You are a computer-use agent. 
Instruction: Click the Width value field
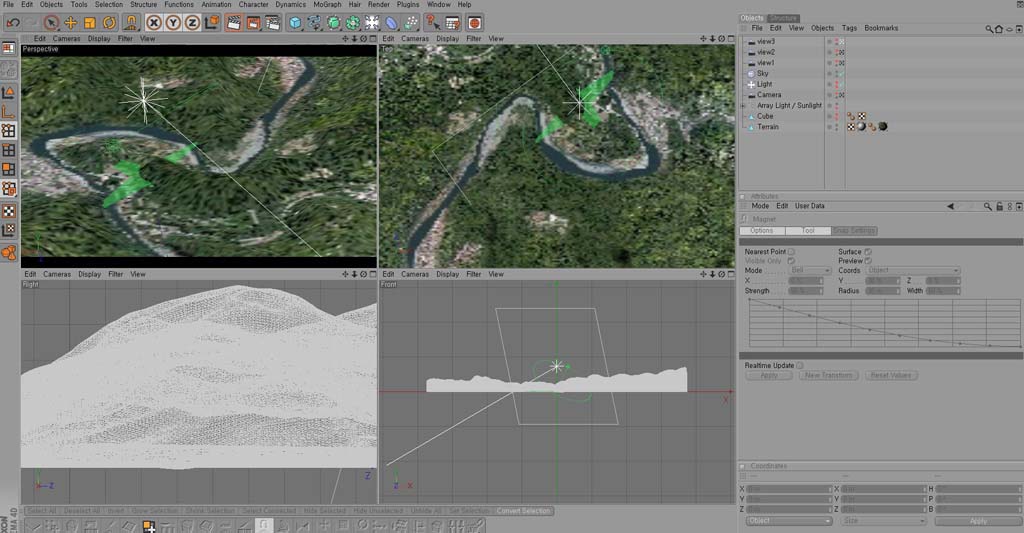pyautogui.click(x=943, y=291)
